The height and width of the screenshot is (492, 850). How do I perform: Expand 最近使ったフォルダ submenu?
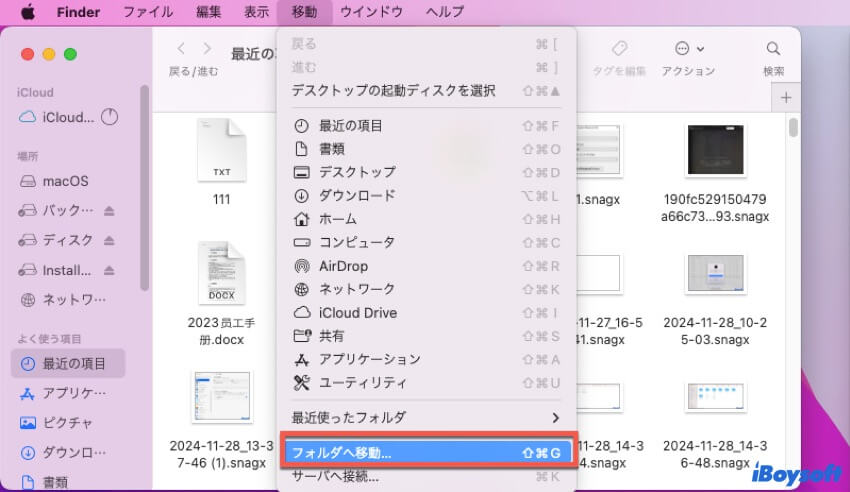coord(426,418)
